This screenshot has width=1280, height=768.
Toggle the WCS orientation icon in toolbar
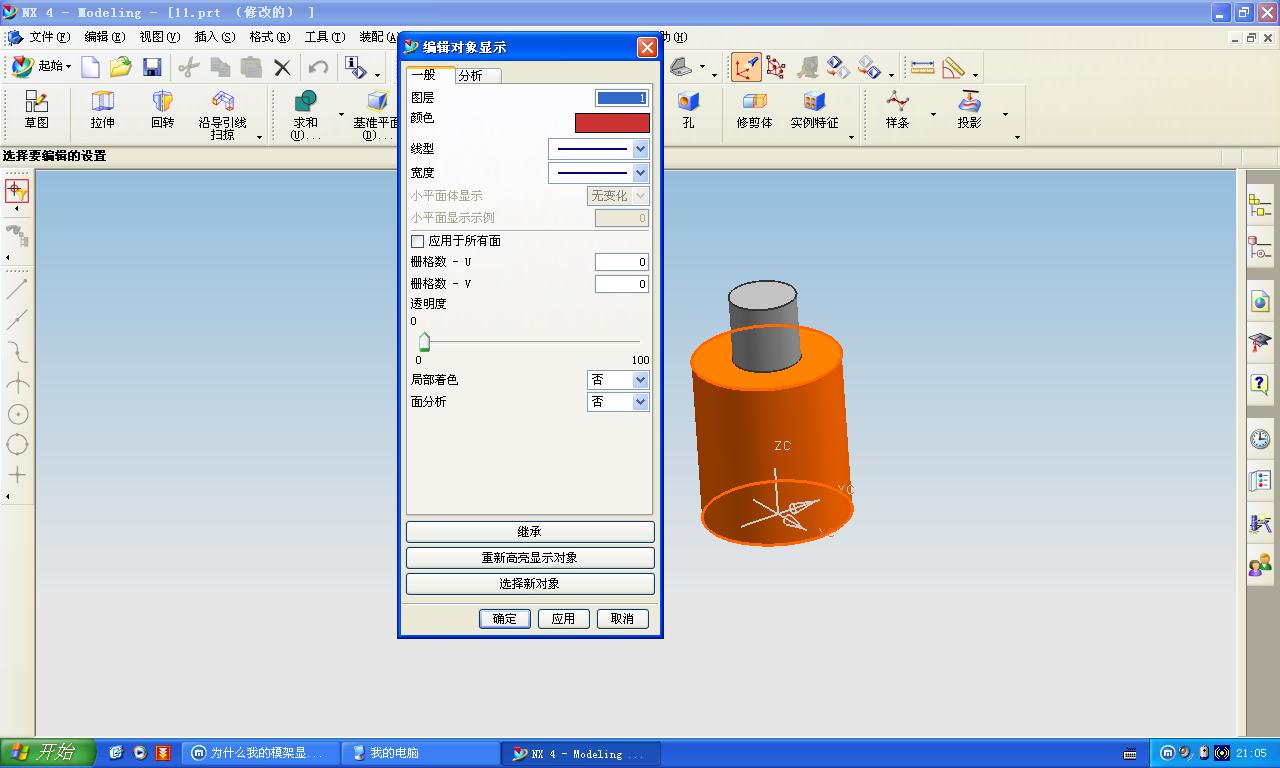[x=746, y=67]
